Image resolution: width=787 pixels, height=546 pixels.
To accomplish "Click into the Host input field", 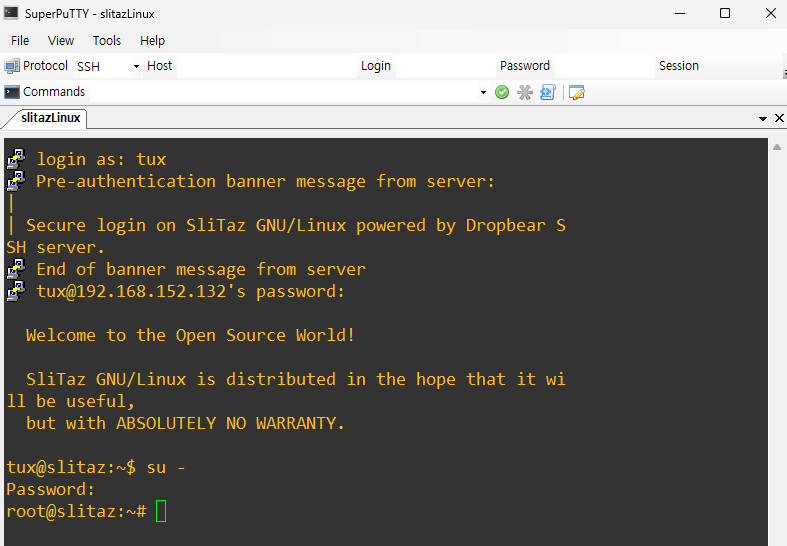I will coord(267,66).
